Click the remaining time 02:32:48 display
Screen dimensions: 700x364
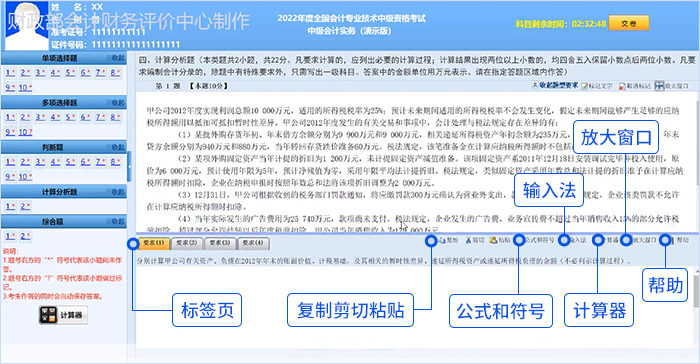click(589, 24)
